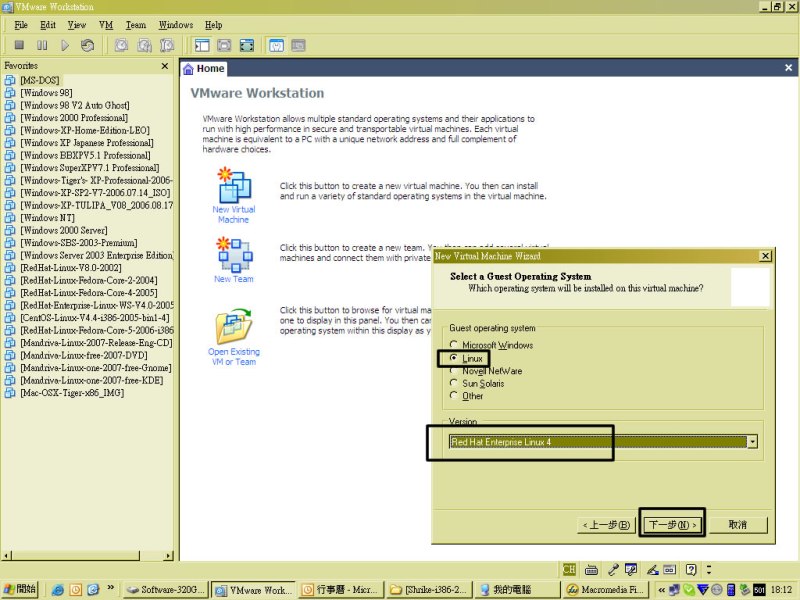Select [Windows Server 2003 Enterprise Edition] favorite
Screen dimensions: 800x600
pos(96,255)
